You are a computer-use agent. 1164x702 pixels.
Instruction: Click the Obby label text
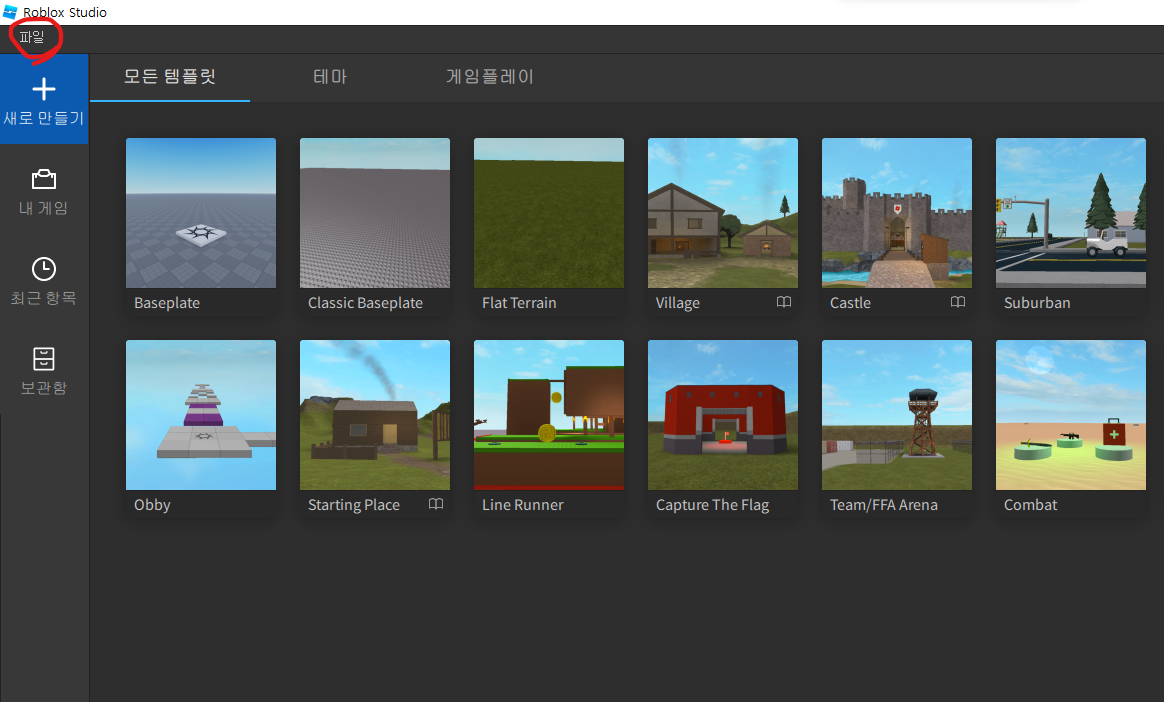152,505
